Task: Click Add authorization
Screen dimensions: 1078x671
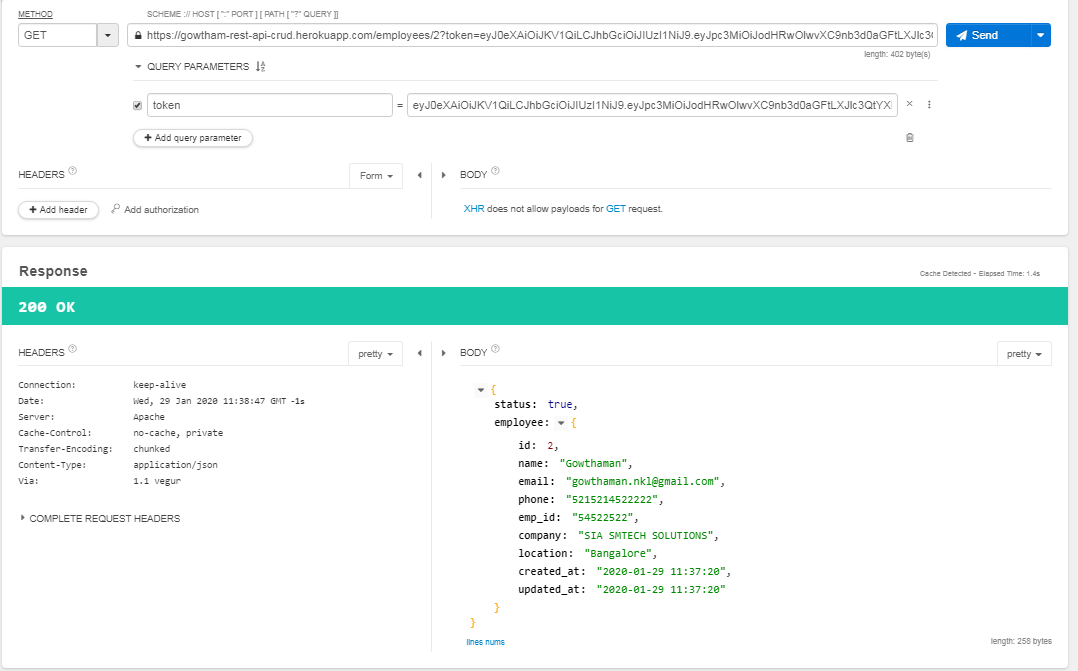Action: (x=155, y=209)
